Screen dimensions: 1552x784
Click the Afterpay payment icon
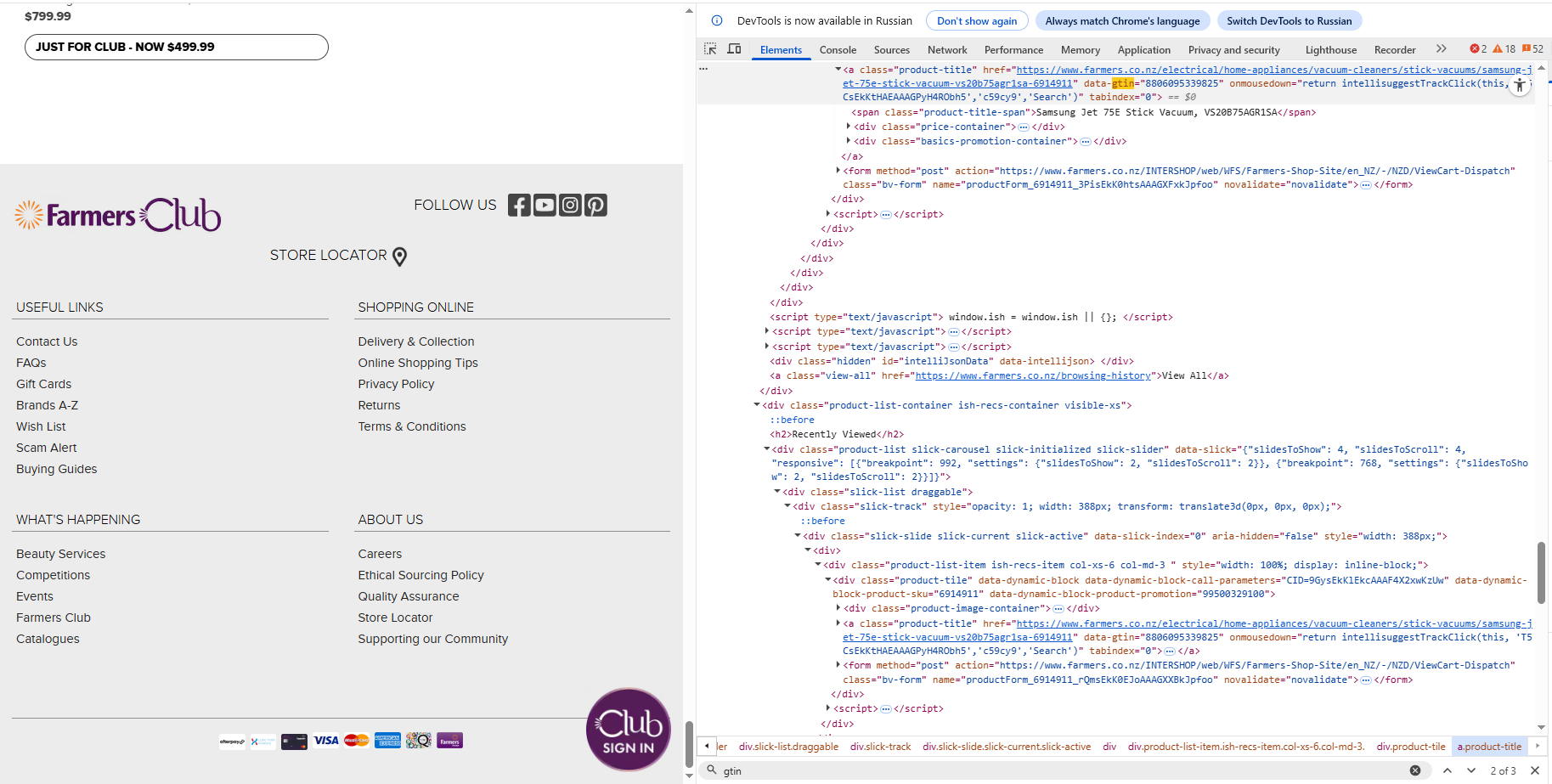(232, 742)
